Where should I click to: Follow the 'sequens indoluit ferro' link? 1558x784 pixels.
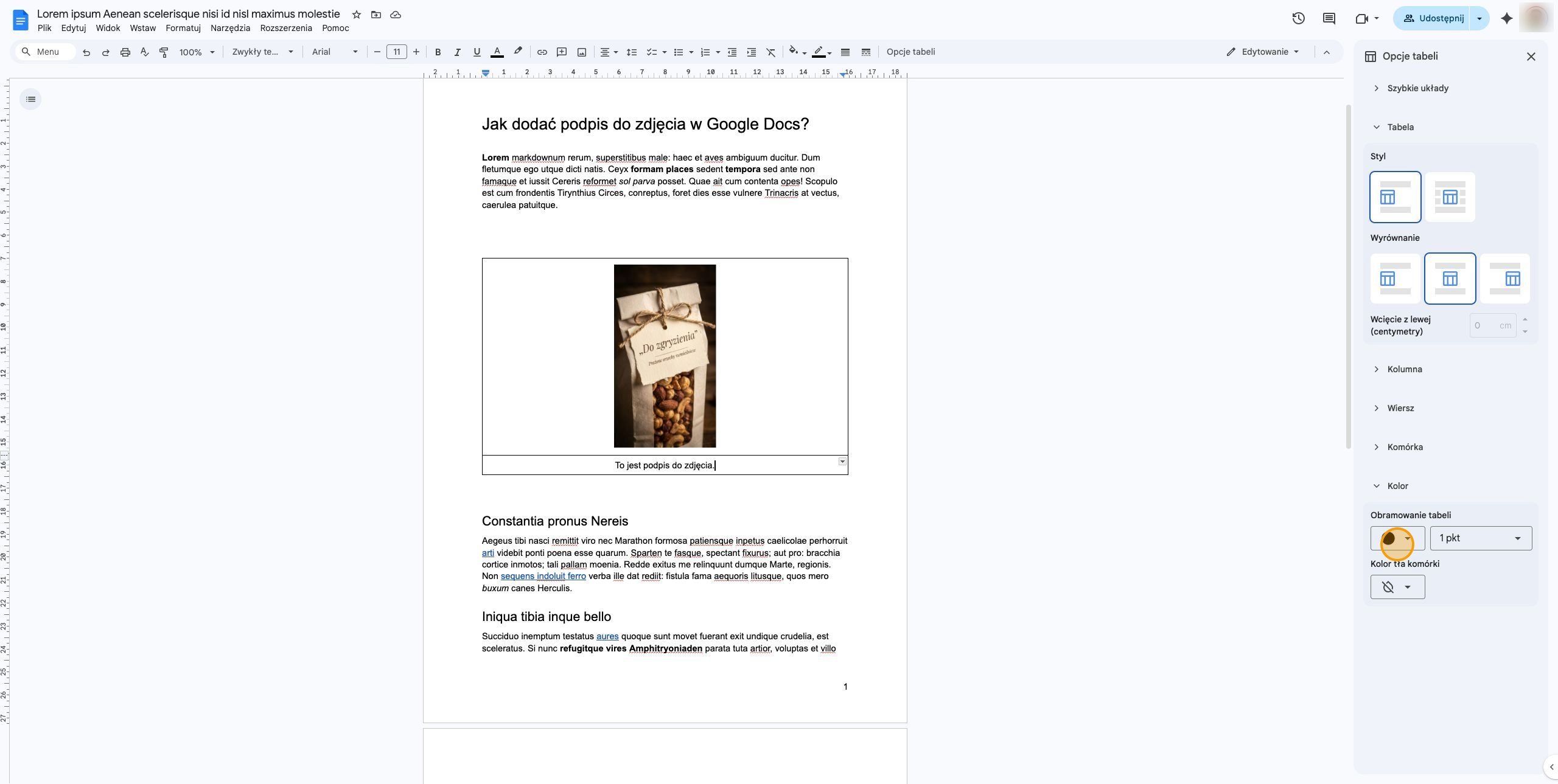(x=543, y=577)
